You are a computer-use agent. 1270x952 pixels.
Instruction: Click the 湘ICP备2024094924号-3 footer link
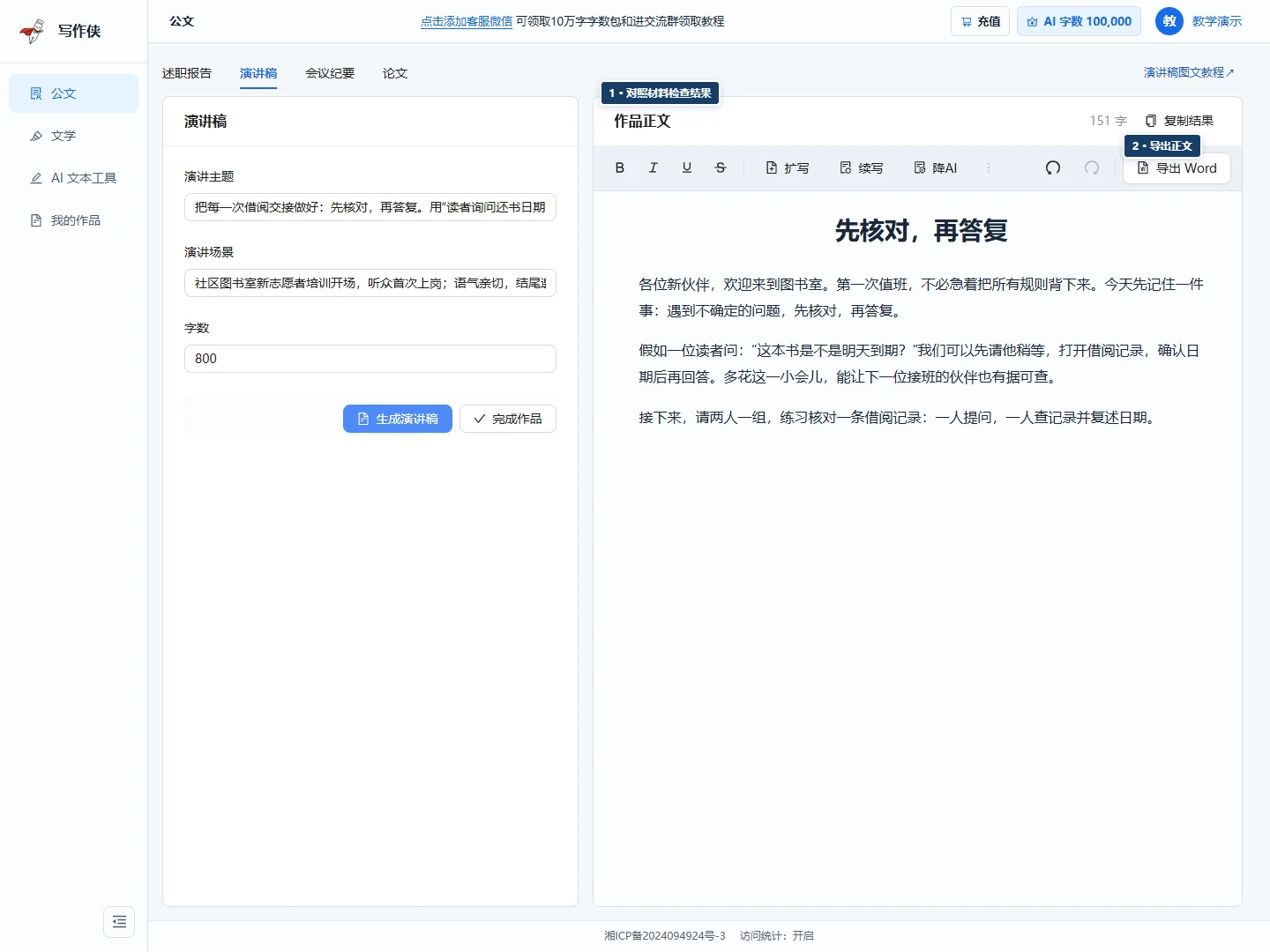665,935
